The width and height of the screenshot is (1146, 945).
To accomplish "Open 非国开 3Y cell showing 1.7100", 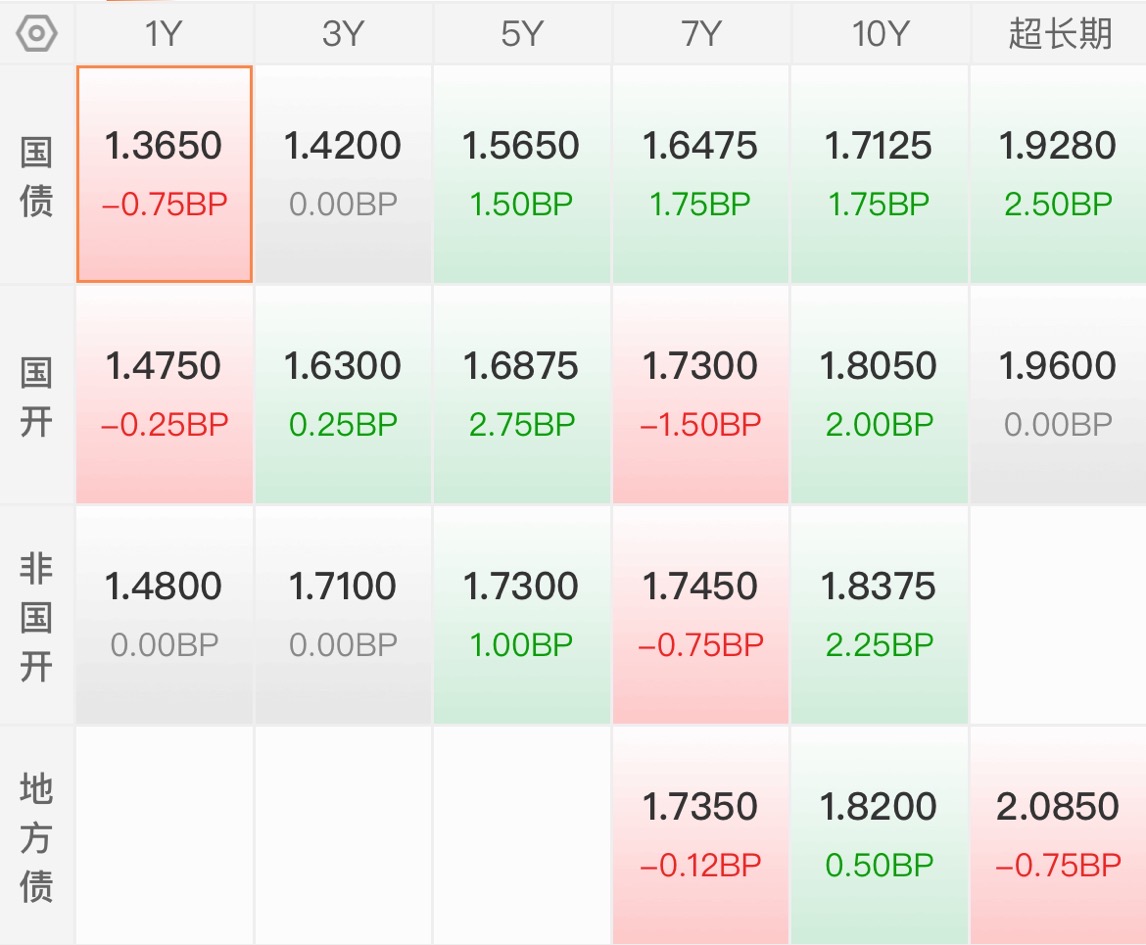I will [x=344, y=615].
